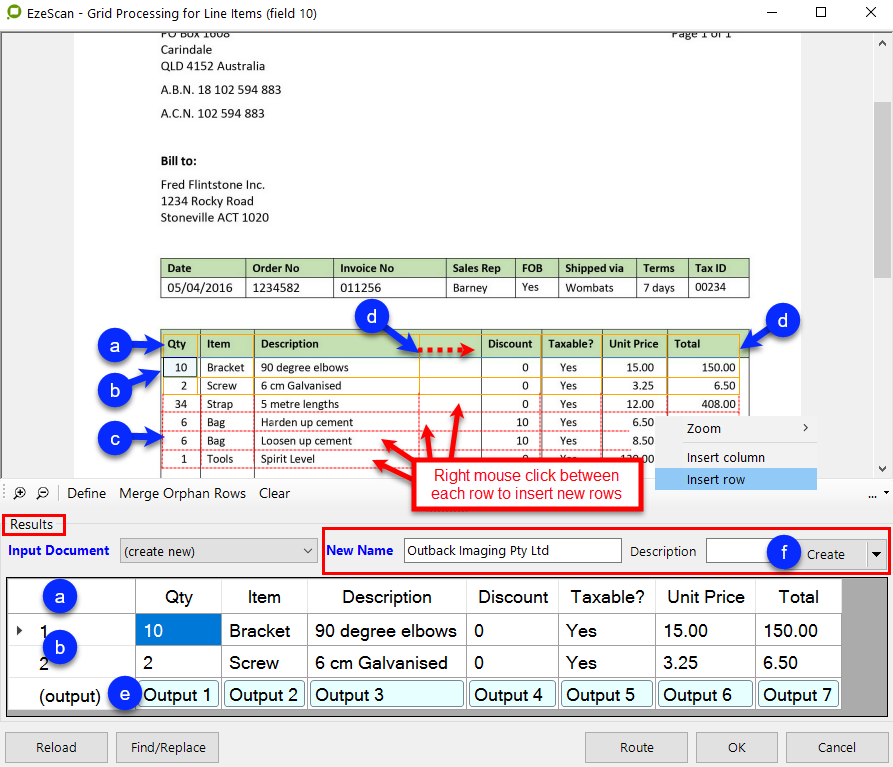Click the zoom in magnifier icon
This screenshot has height=767, width=893.
click(x=19, y=493)
